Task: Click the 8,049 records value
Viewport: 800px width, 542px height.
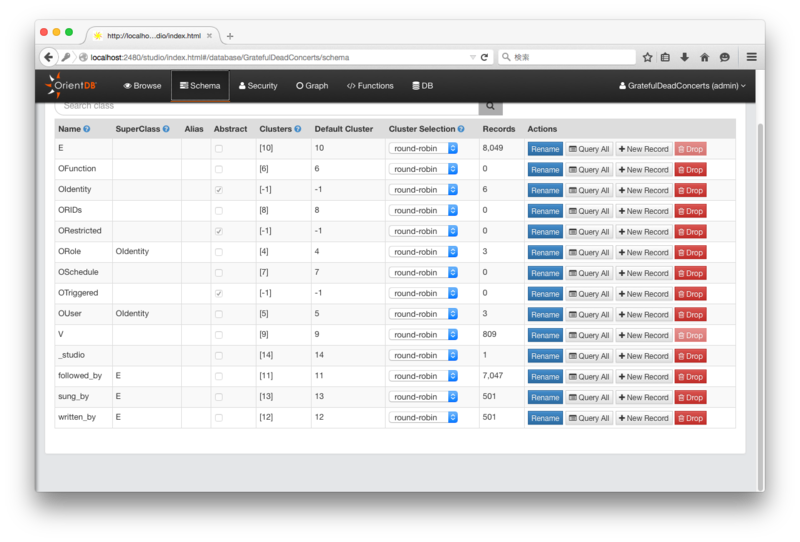Action: [493, 148]
